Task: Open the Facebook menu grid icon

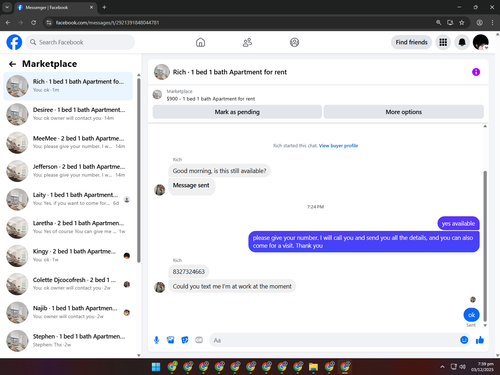Action: [x=443, y=42]
